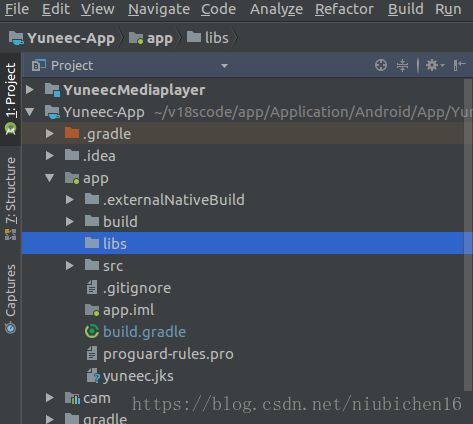Click scroll from source crosshair icon

pyautogui.click(x=381, y=65)
